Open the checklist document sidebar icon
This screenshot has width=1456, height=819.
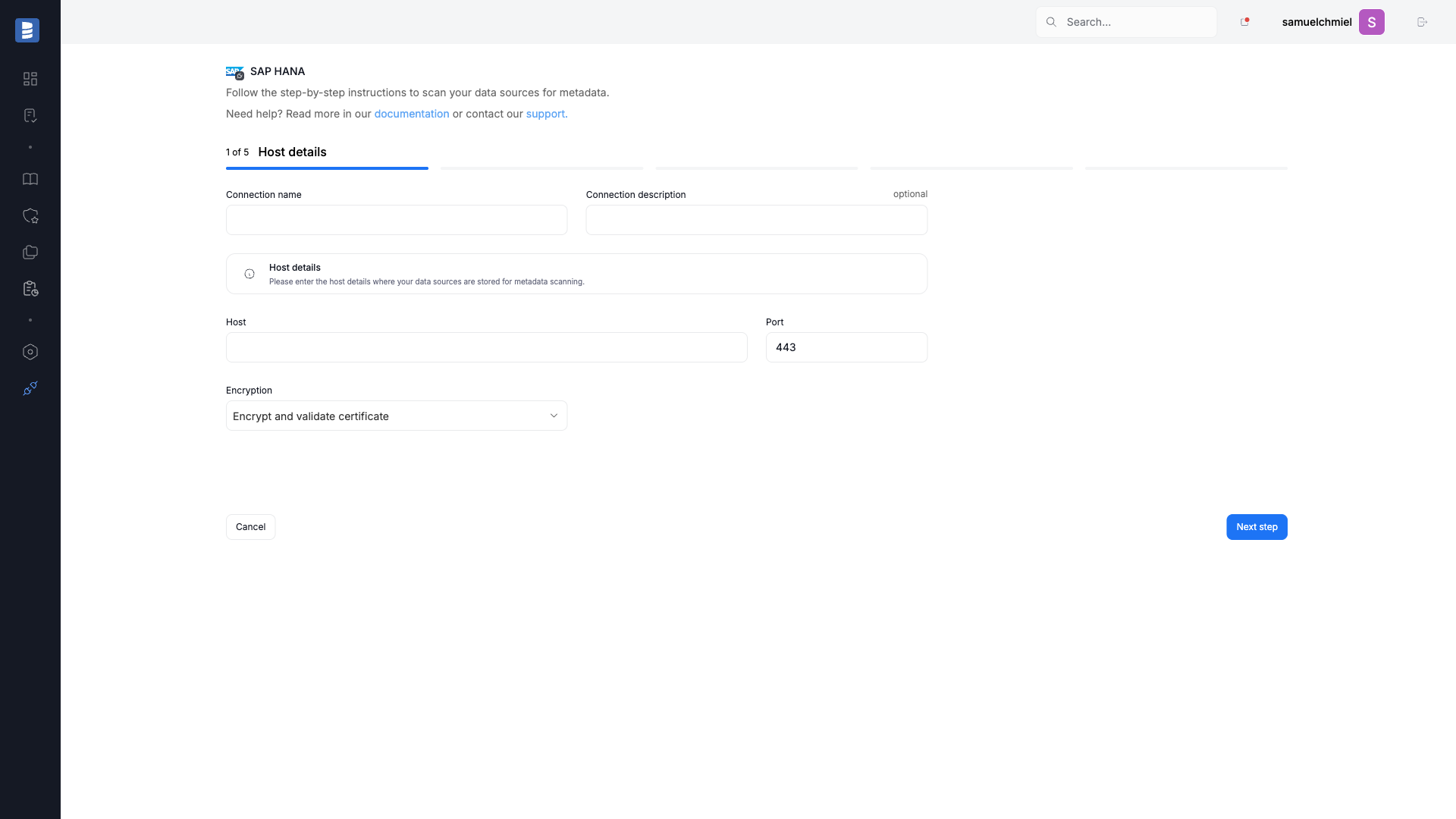(x=30, y=115)
